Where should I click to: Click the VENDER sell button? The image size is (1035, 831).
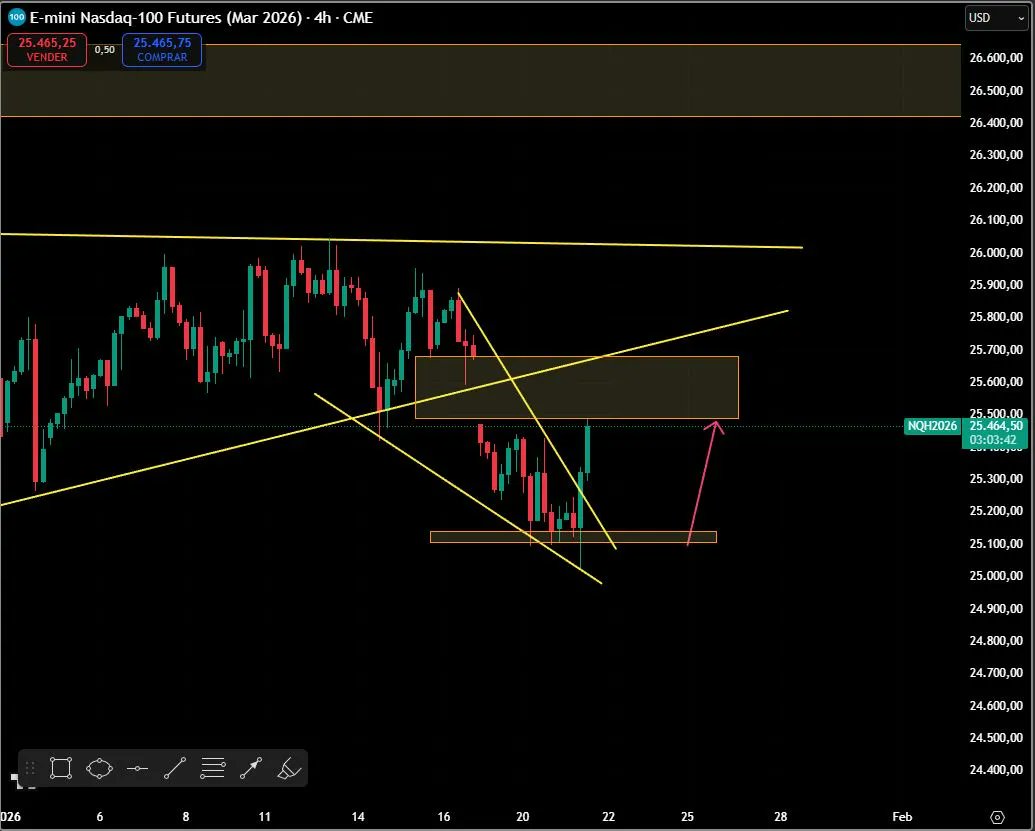[x=46, y=49]
